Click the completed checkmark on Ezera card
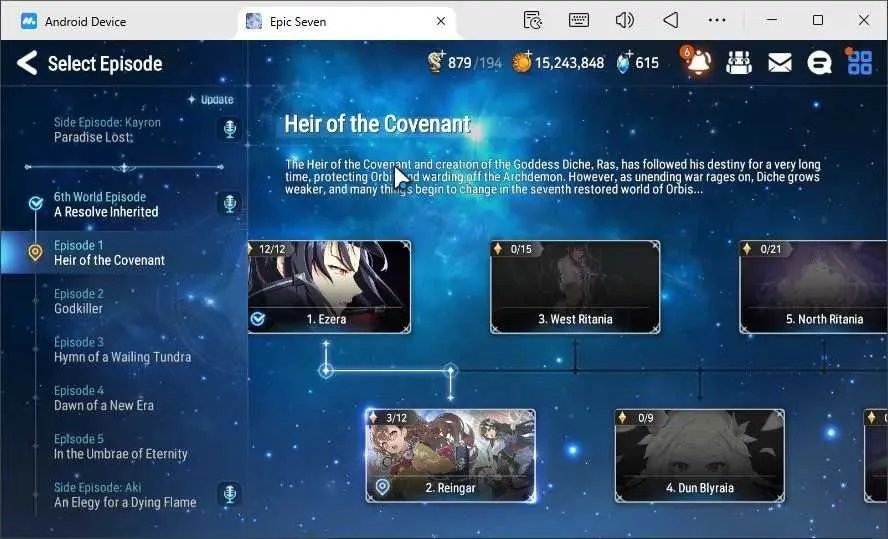Image resolution: width=888 pixels, height=539 pixels. pos(258,319)
